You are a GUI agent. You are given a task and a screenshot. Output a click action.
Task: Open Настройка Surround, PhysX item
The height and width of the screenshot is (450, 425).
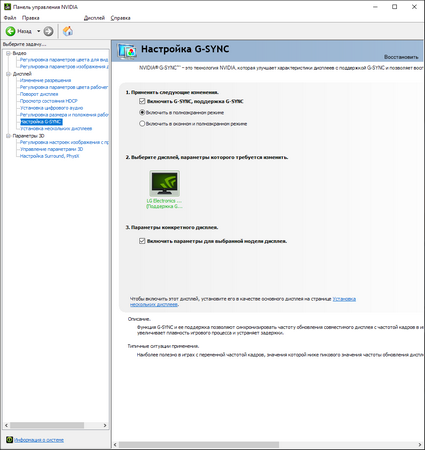49,156
